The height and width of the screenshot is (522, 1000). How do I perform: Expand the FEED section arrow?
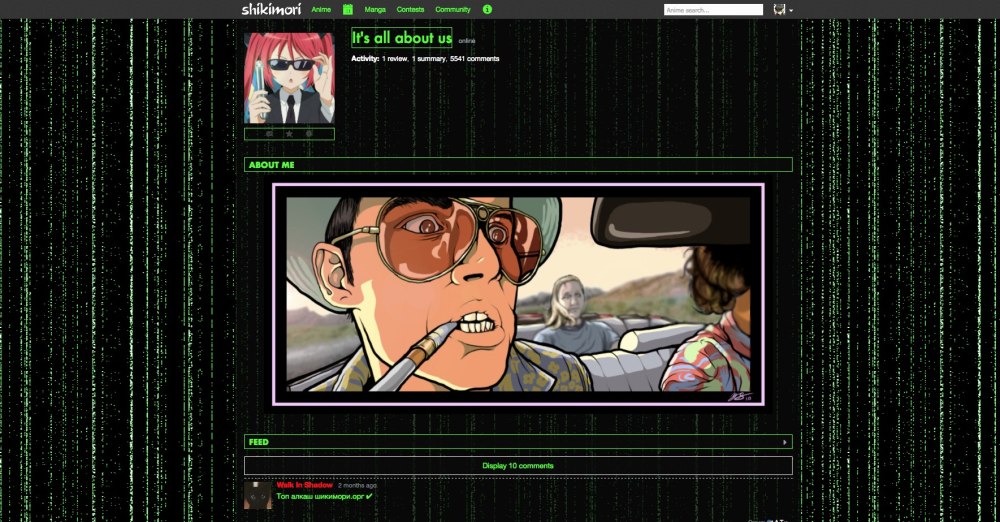[x=784, y=442]
